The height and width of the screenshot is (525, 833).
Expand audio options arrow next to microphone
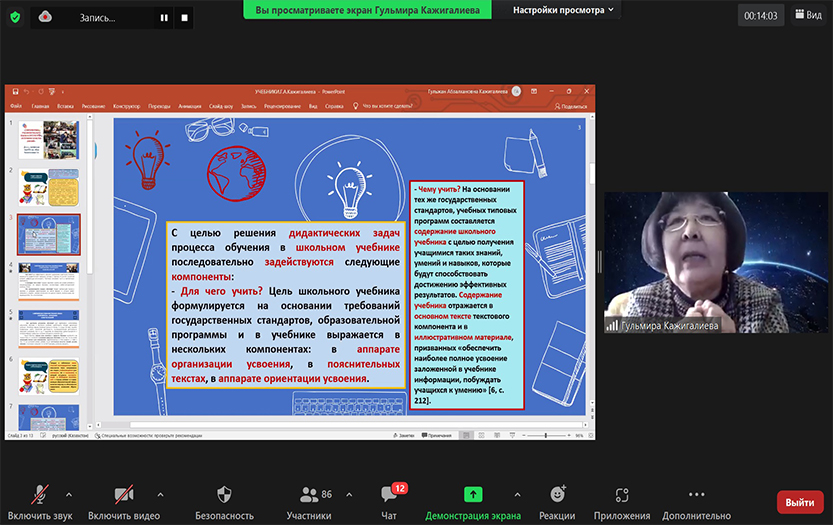(69, 494)
